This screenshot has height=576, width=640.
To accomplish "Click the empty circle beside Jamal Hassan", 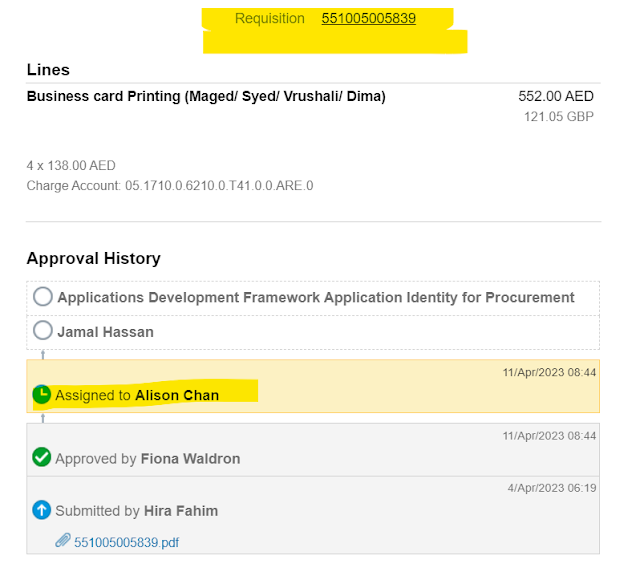I will click(x=43, y=330).
